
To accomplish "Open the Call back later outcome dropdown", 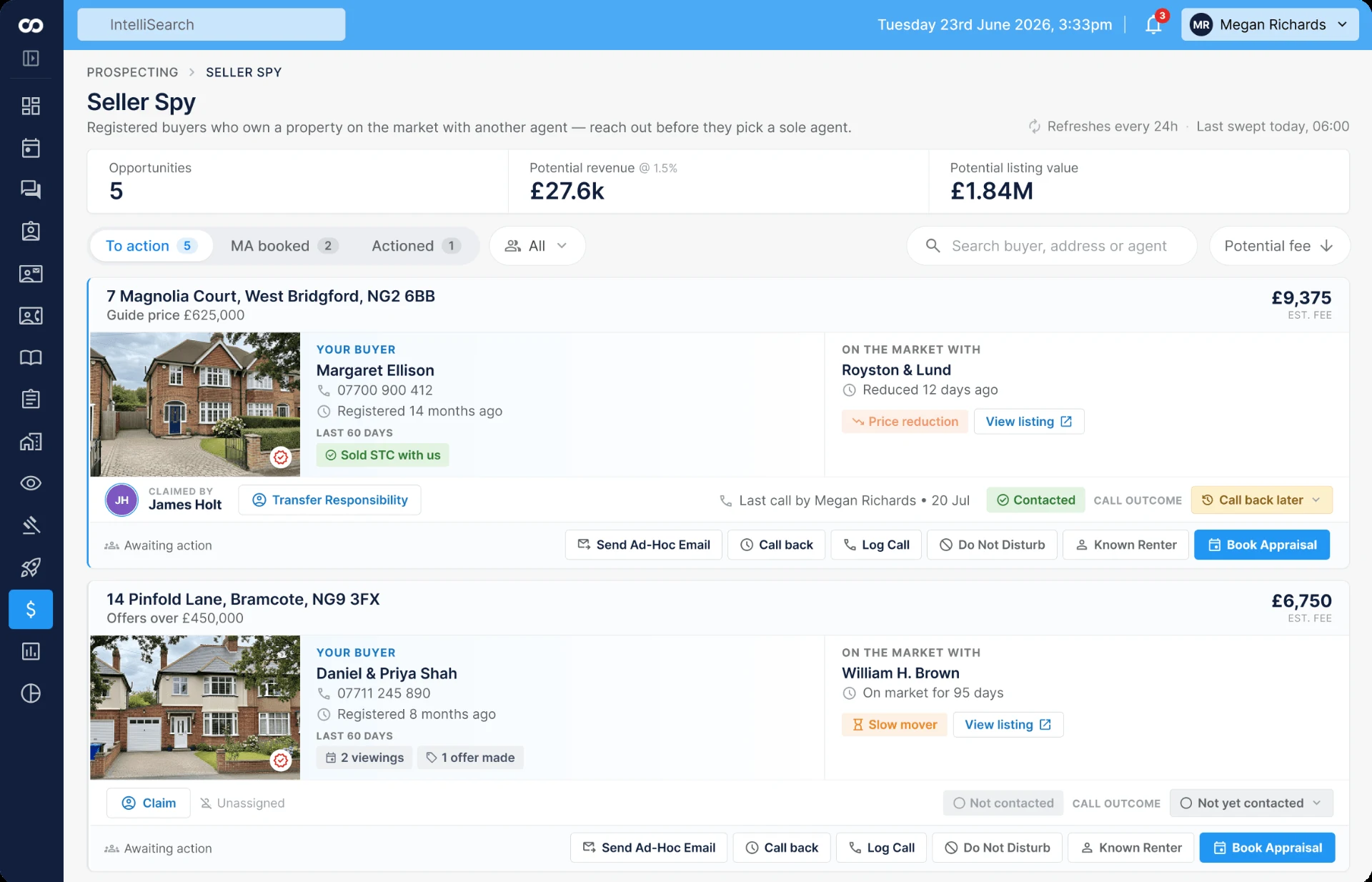I will 1261,500.
